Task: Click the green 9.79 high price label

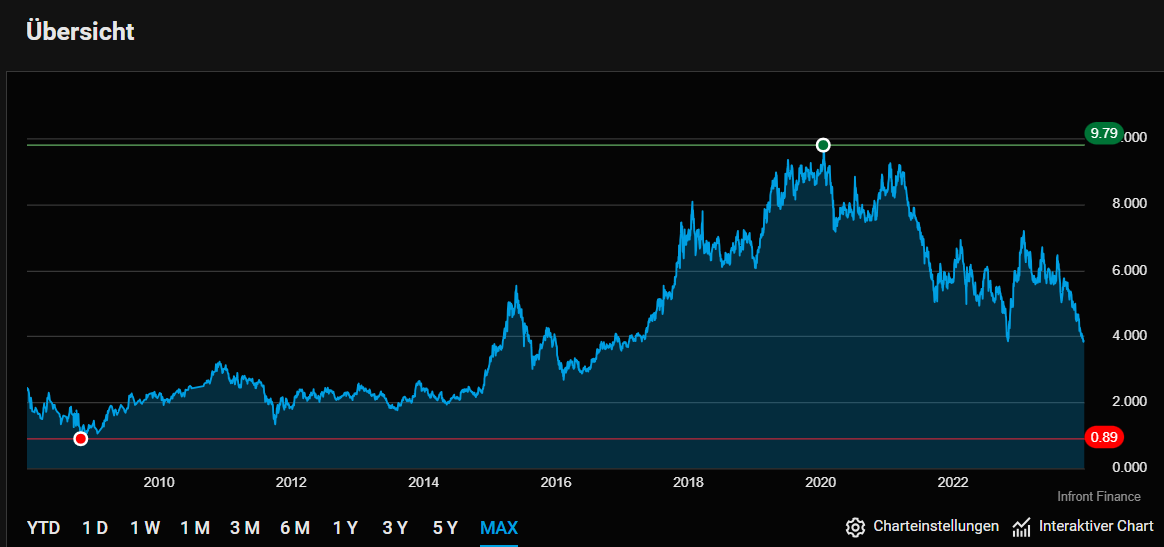Action: click(x=1104, y=134)
